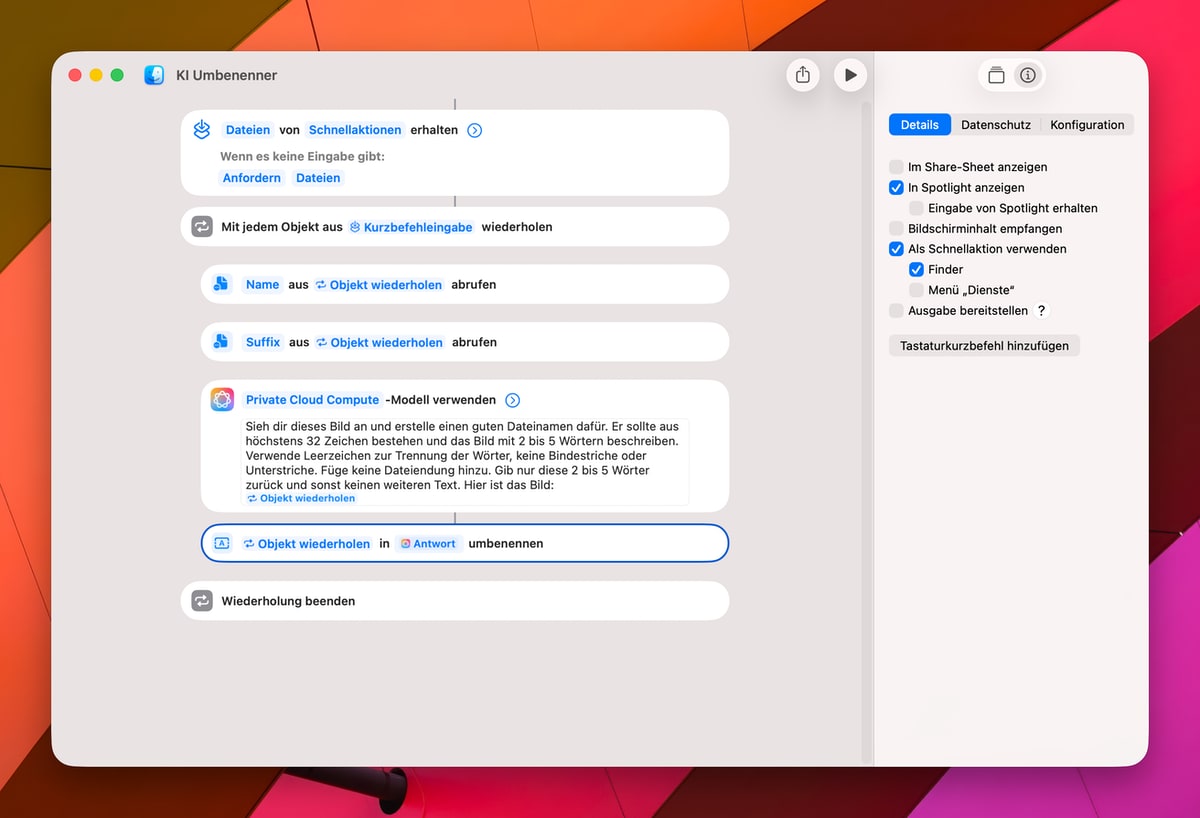The image size is (1200, 818).
Task: Click Tastaturkurzbefehl hinzufügen button
Action: click(984, 346)
